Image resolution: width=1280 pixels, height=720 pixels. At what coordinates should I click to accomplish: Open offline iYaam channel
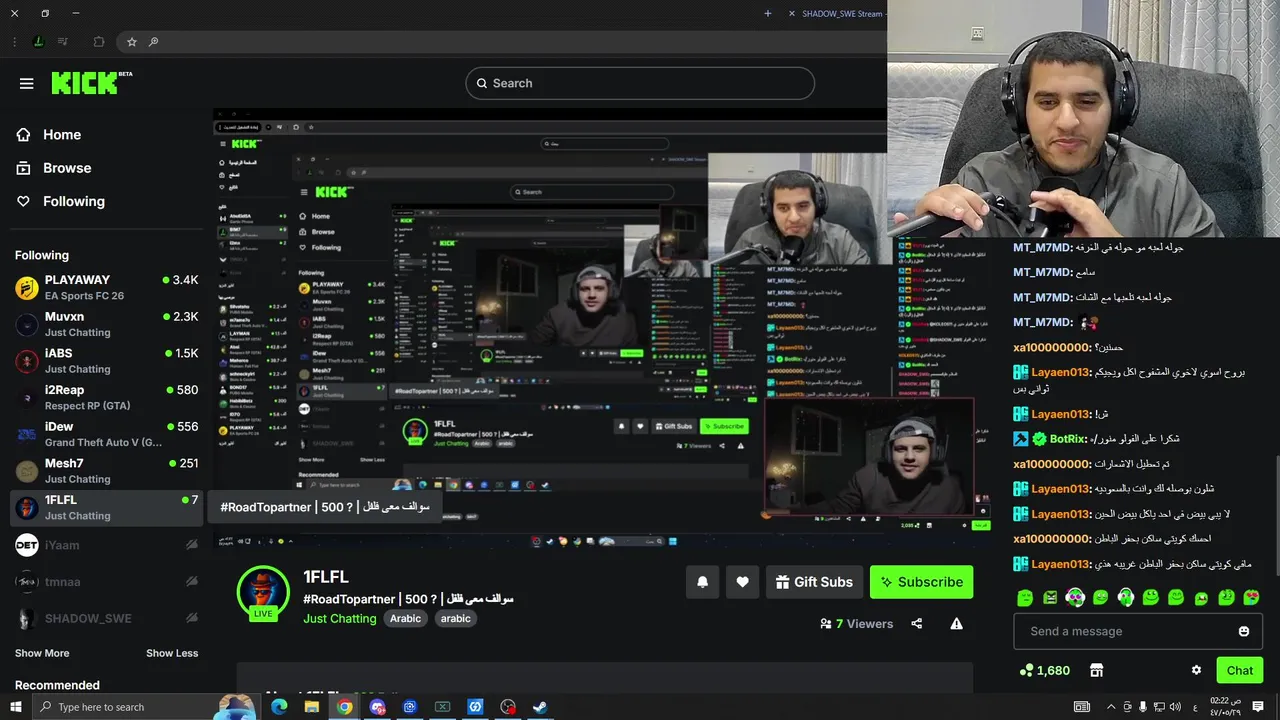pyautogui.click(x=106, y=545)
